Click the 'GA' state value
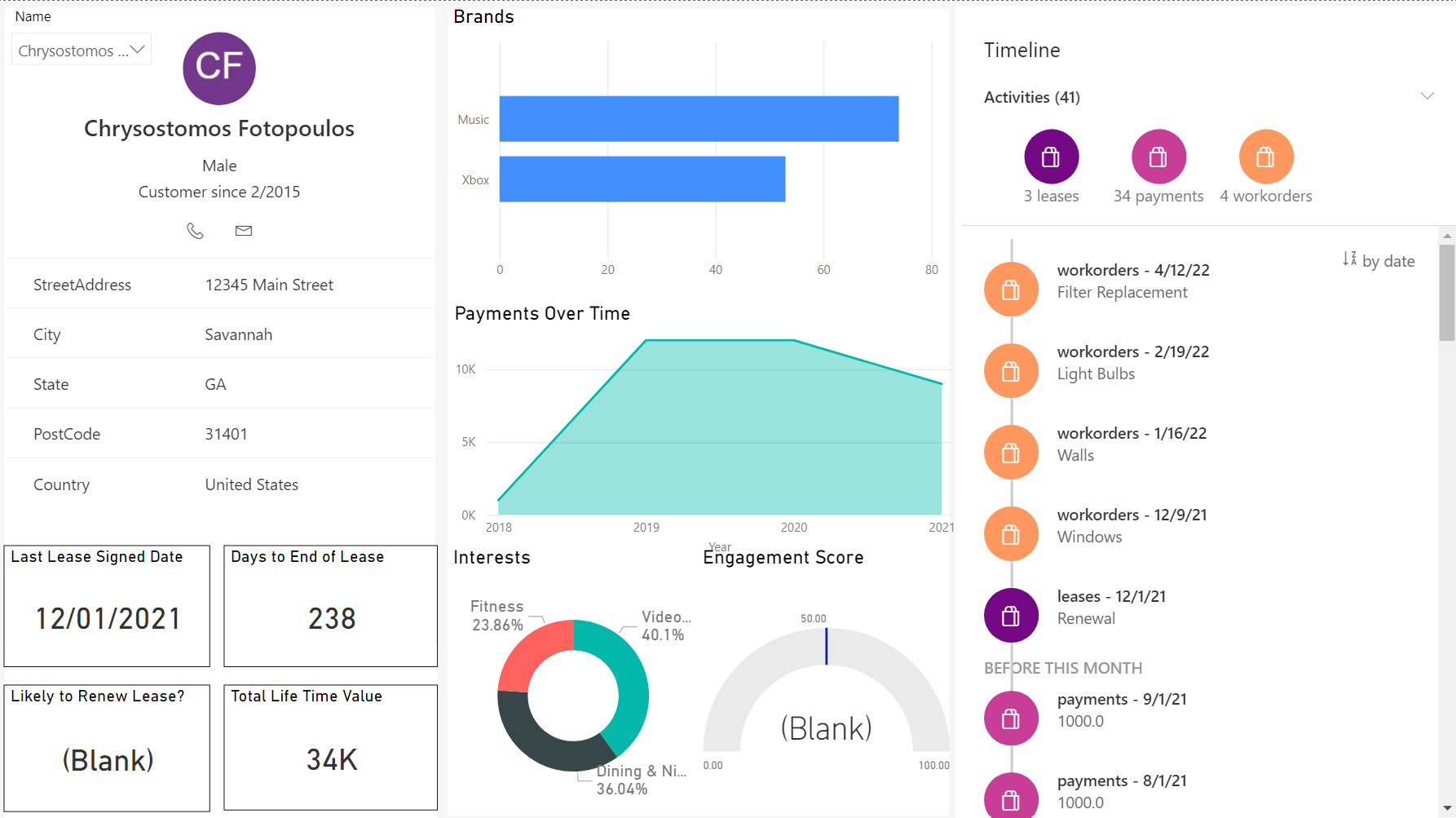The width and height of the screenshot is (1456, 818). point(215,384)
